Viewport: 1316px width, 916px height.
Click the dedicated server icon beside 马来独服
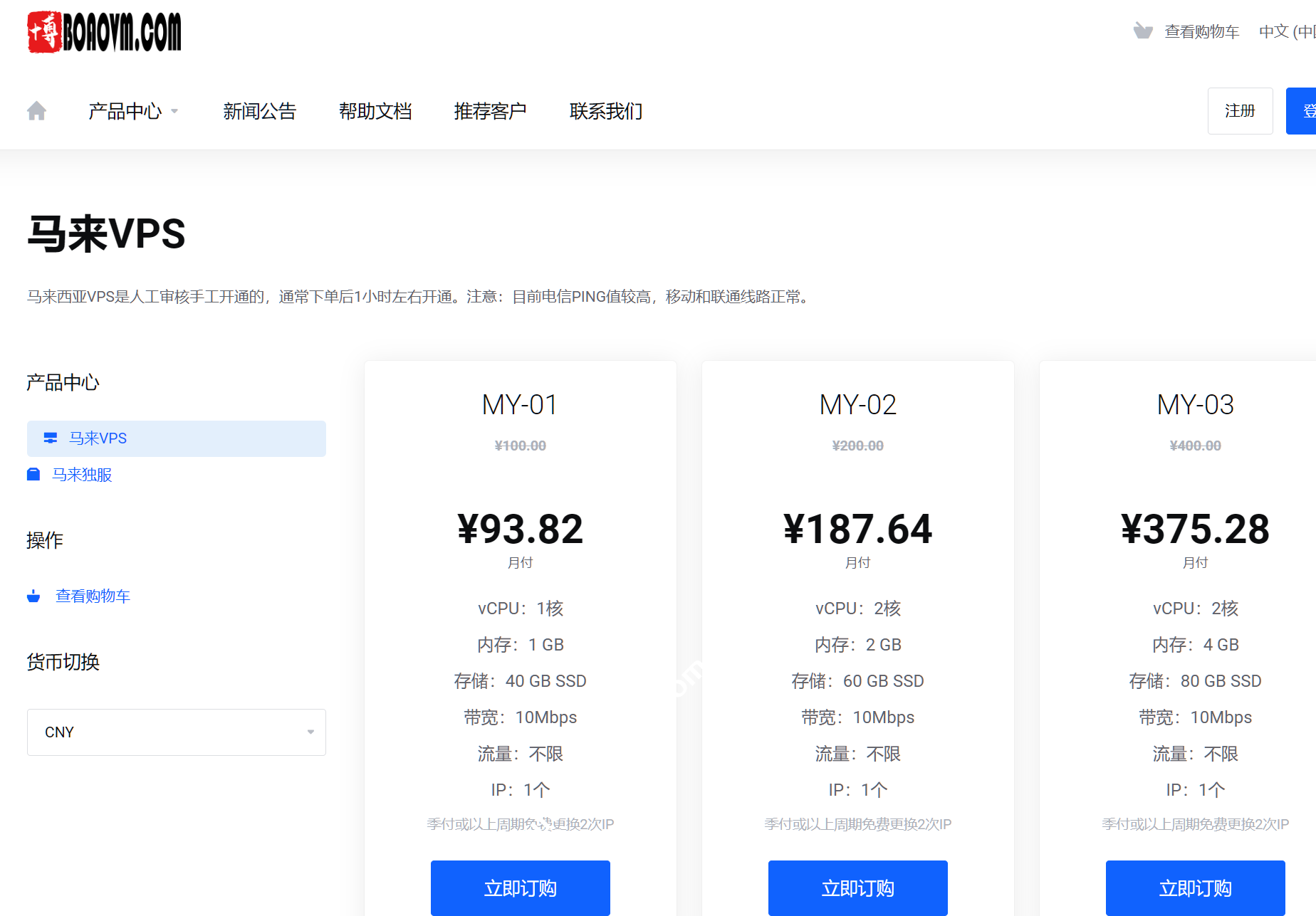[33, 474]
